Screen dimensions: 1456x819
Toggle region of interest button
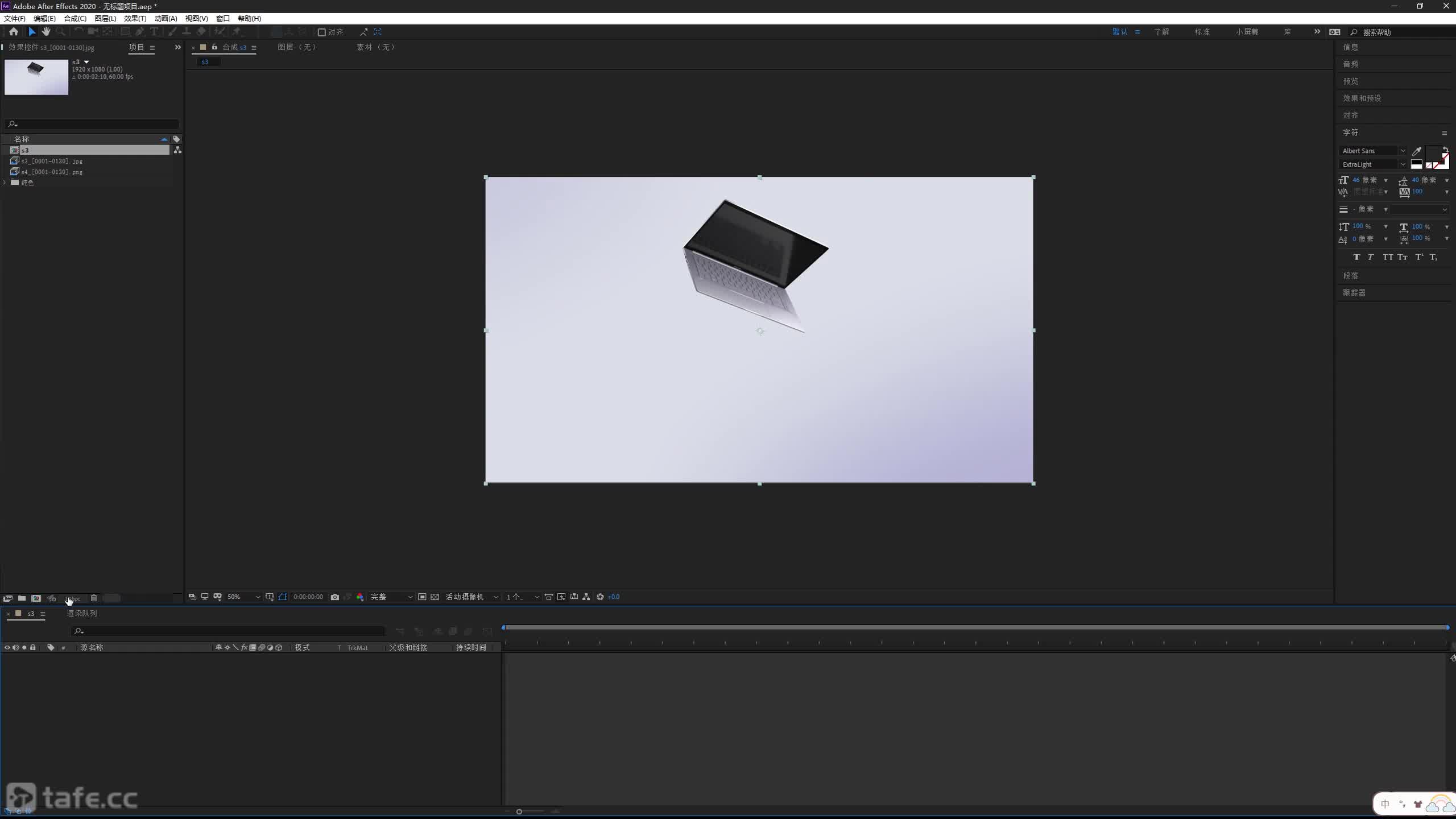422,597
